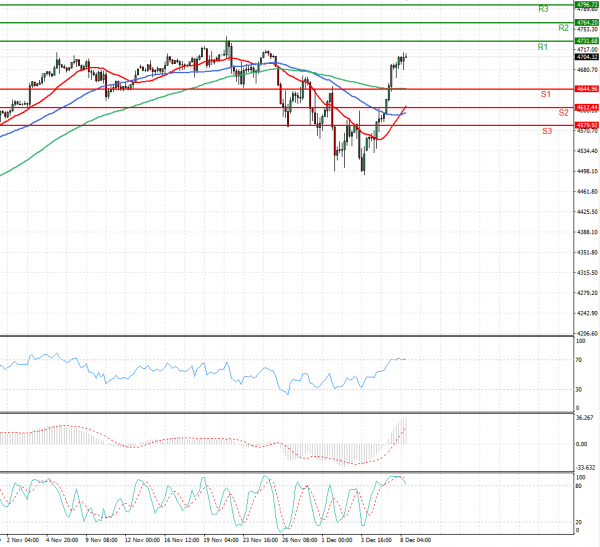
Task: Click the stochastic 20 level label
Action: tap(579, 523)
